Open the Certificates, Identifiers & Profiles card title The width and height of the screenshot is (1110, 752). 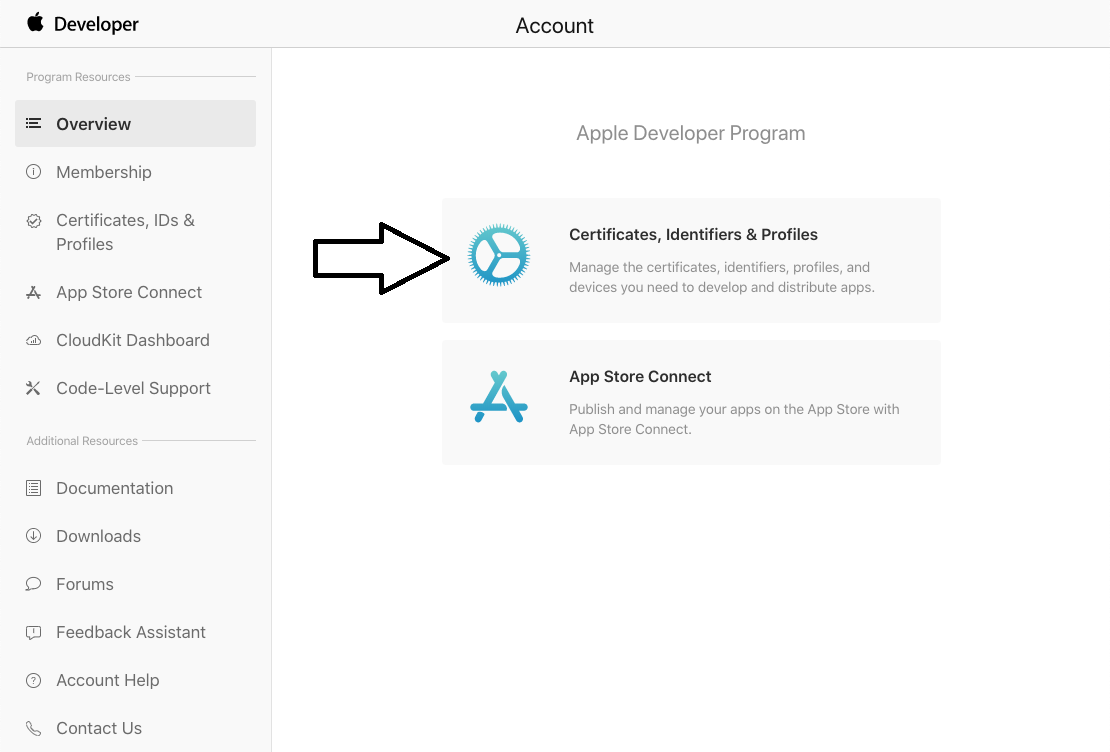(693, 235)
